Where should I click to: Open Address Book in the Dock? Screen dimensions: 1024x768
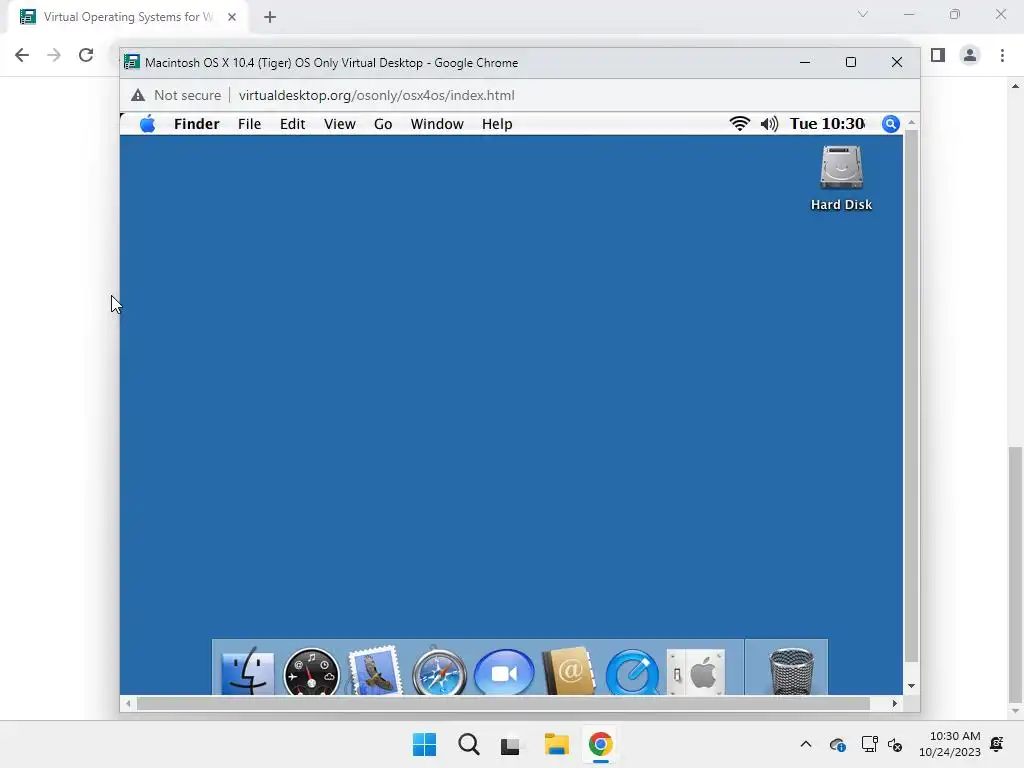(569, 671)
